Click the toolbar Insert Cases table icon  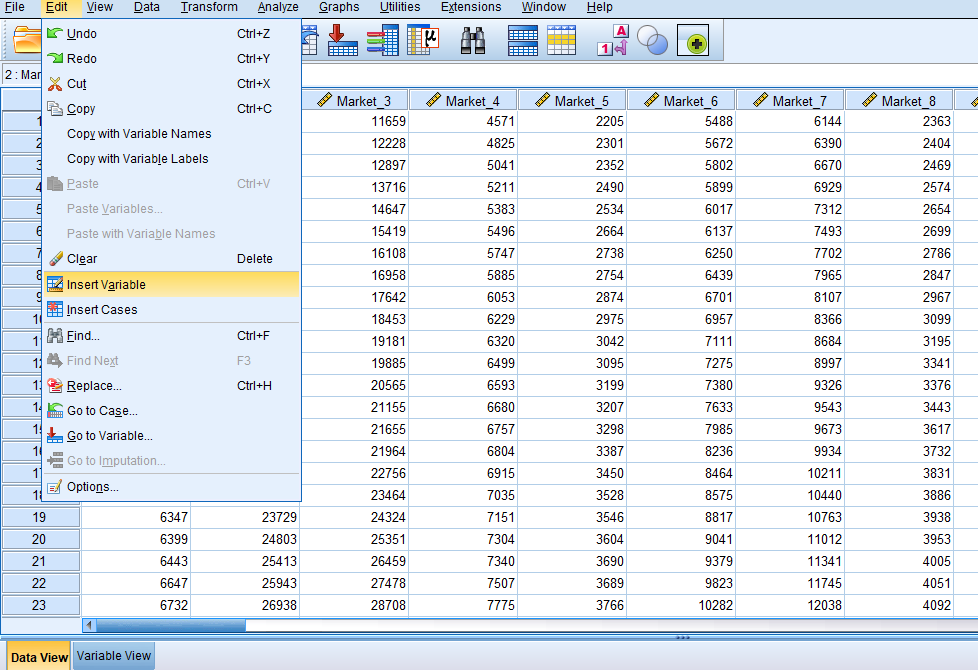[x=522, y=40]
